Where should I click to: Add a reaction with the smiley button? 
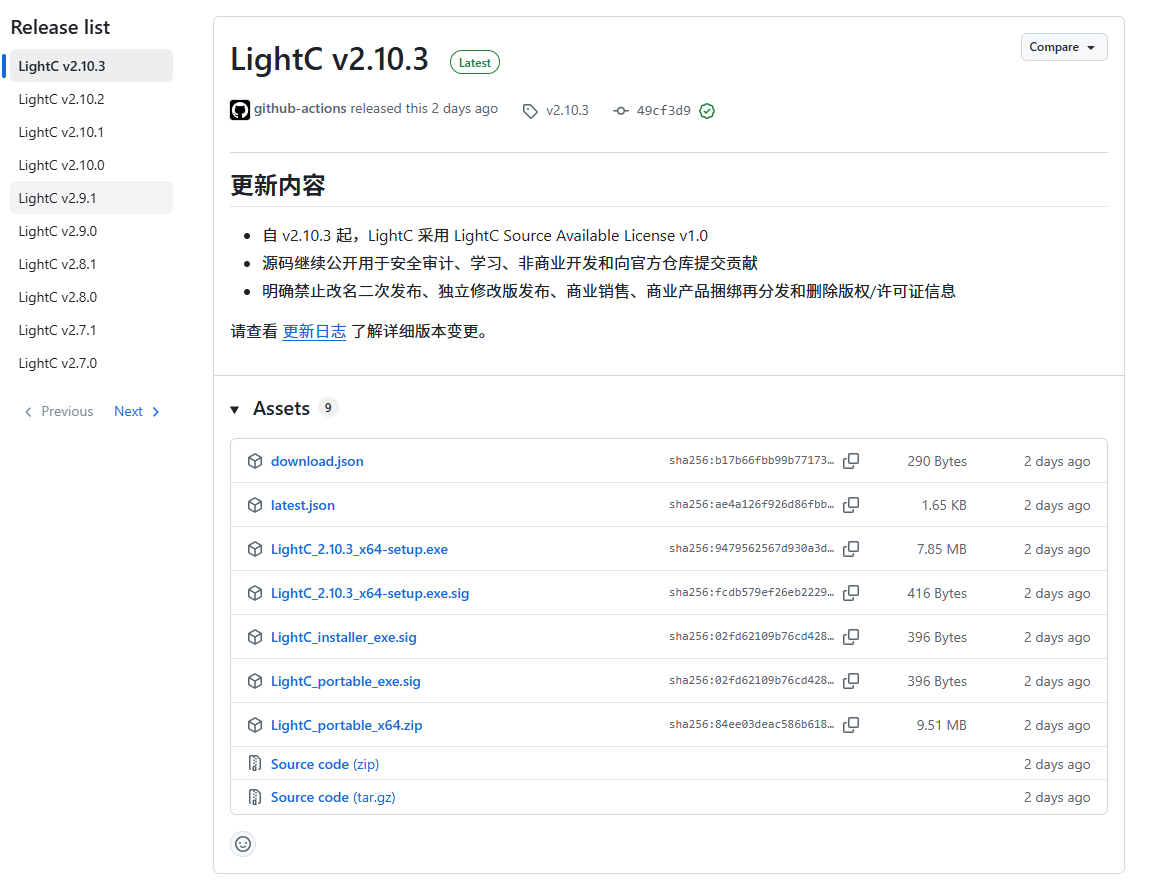[x=243, y=843]
